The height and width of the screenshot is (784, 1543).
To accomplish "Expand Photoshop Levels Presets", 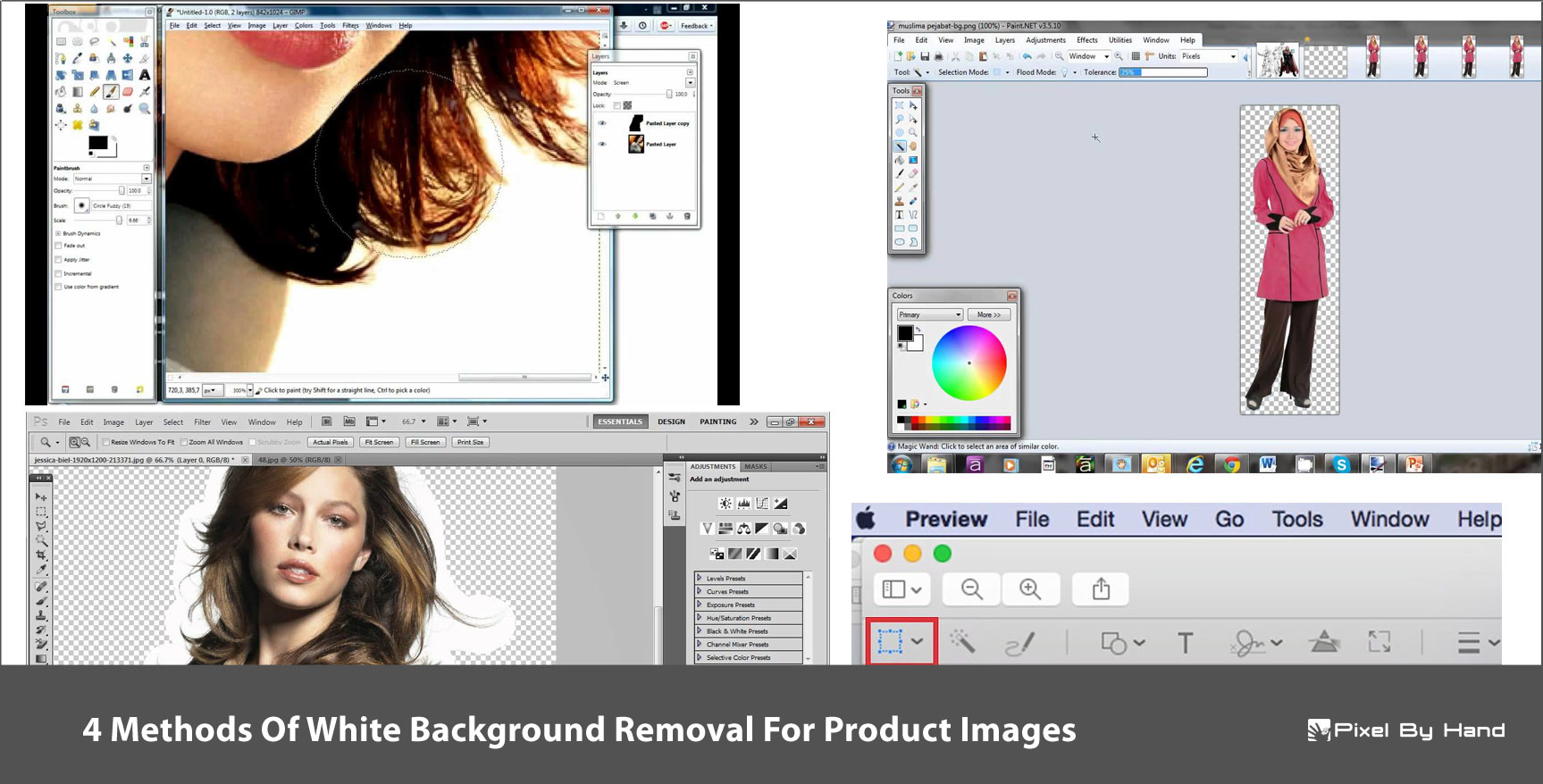I will (699, 578).
